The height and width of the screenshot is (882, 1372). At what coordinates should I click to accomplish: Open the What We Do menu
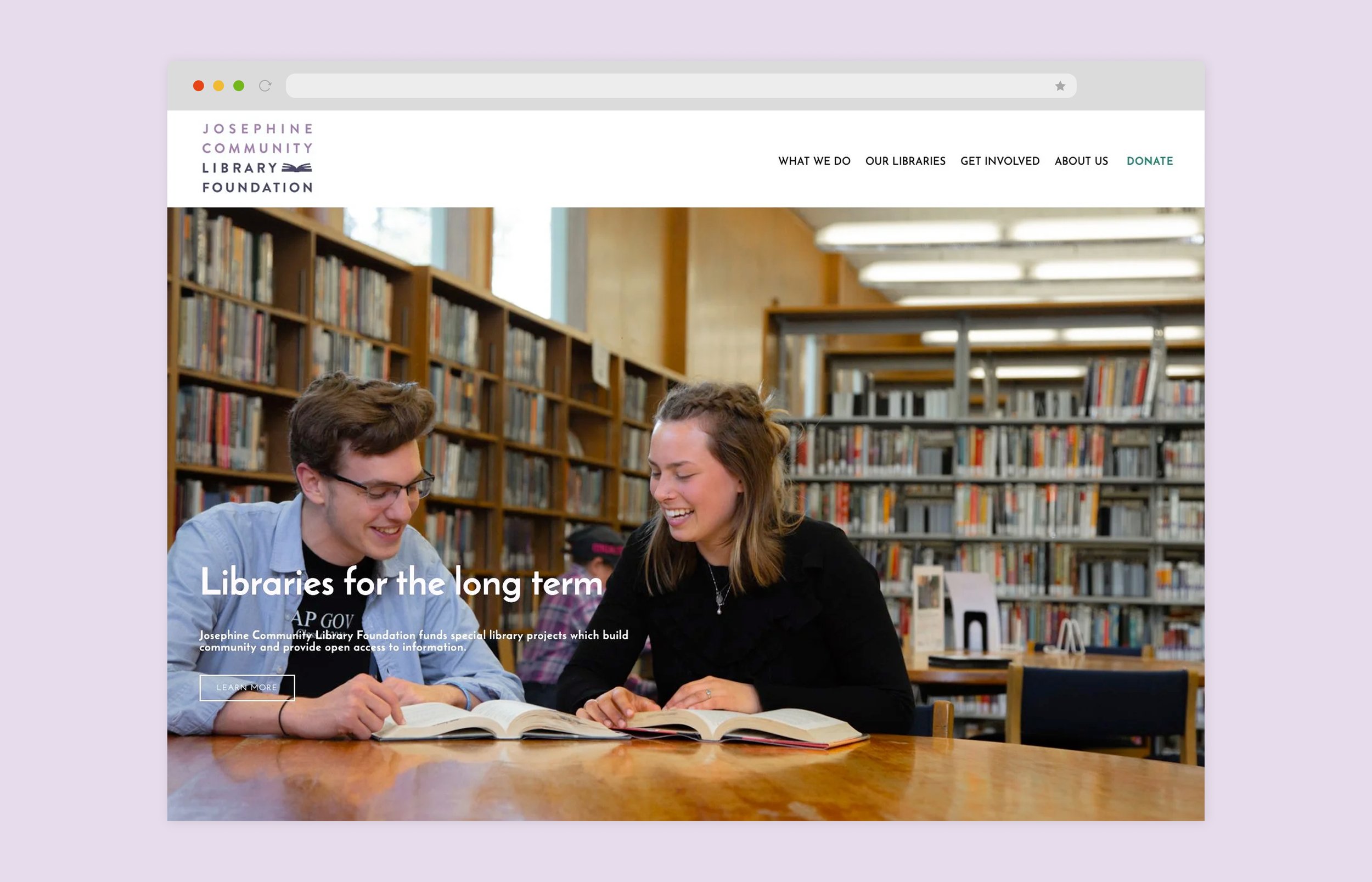point(814,161)
